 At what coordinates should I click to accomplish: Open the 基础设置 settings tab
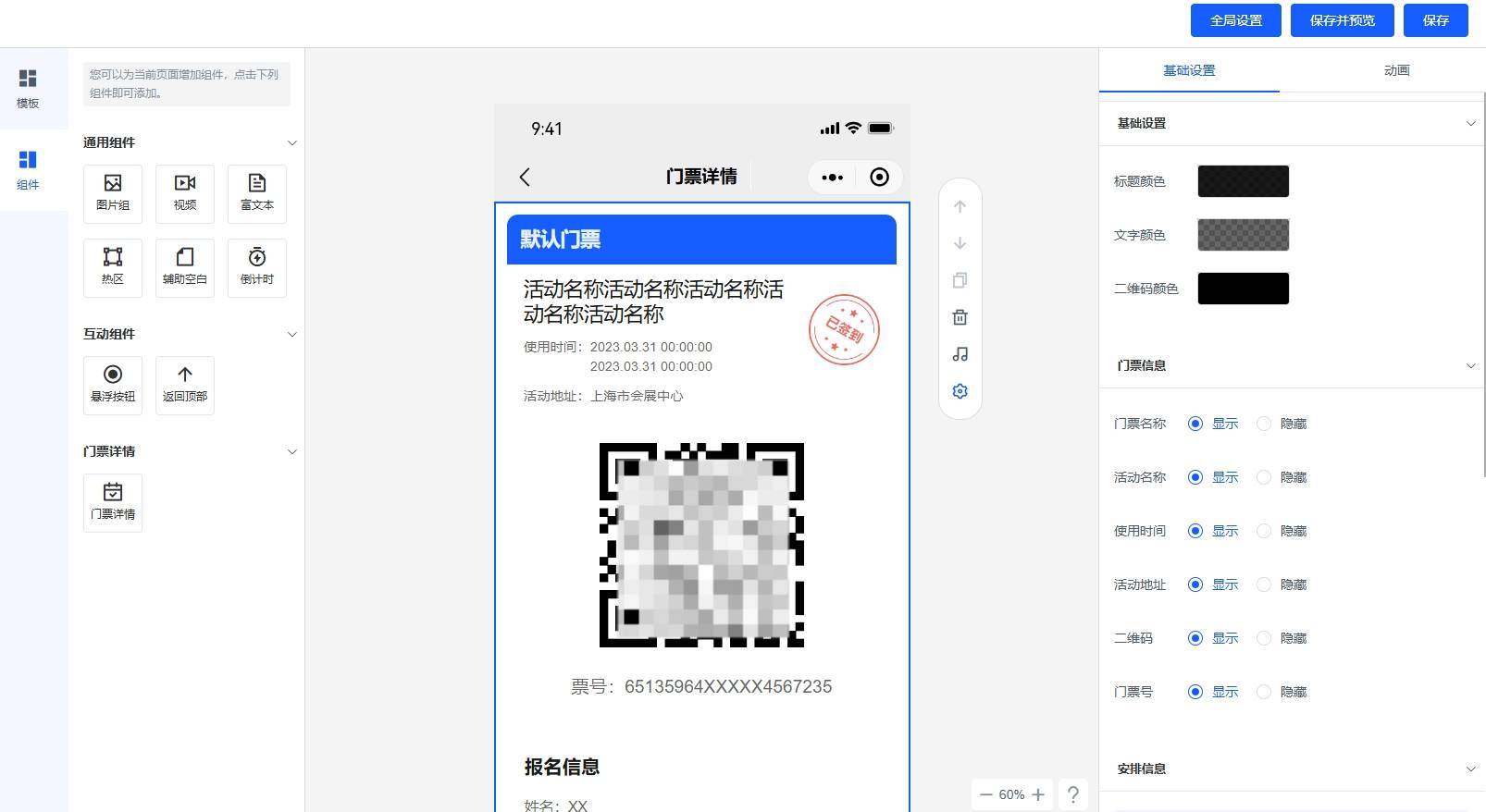click(x=1189, y=70)
